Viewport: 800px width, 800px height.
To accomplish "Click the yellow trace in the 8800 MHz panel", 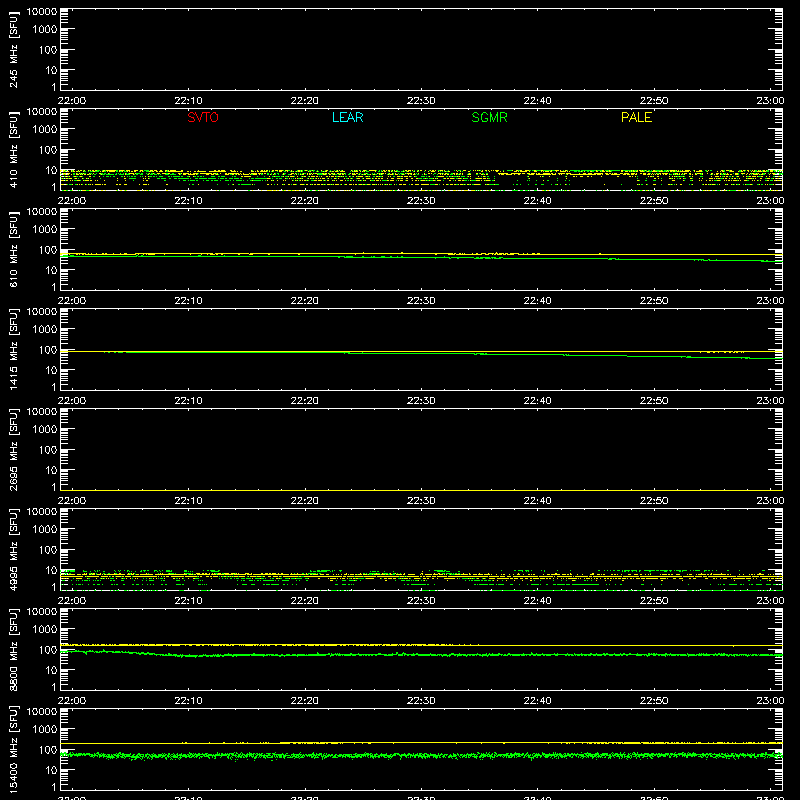I will [421, 645].
